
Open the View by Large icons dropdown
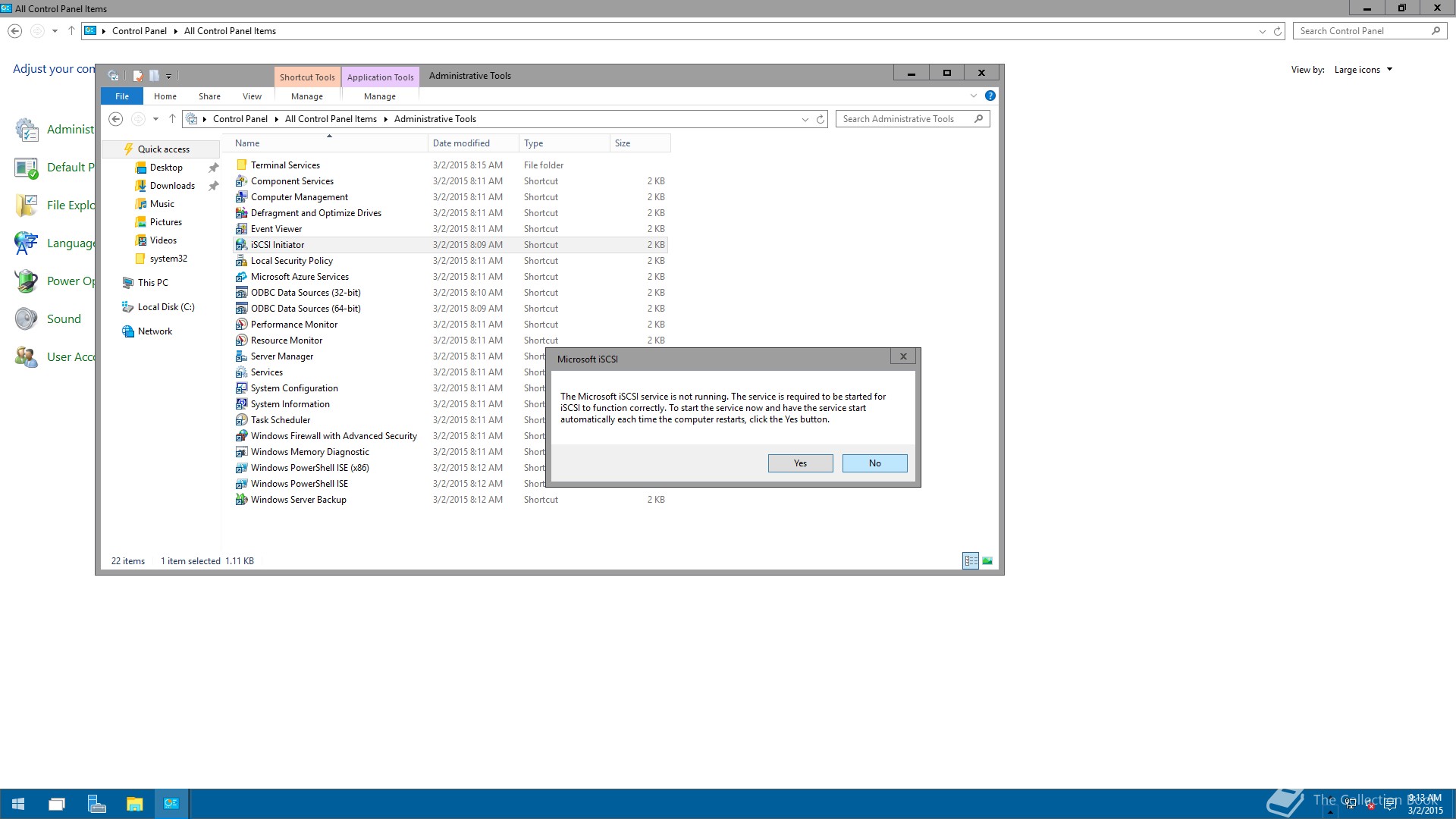(x=1363, y=70)
